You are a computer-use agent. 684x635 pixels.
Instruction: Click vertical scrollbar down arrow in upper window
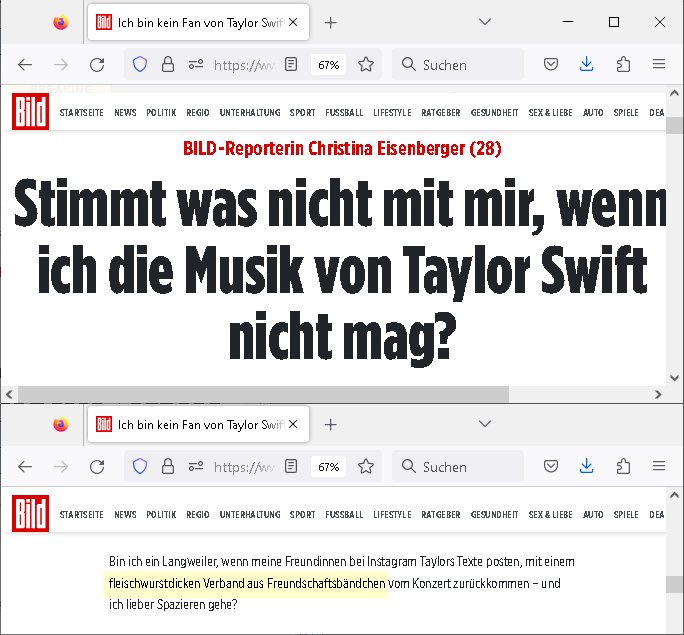674,378
